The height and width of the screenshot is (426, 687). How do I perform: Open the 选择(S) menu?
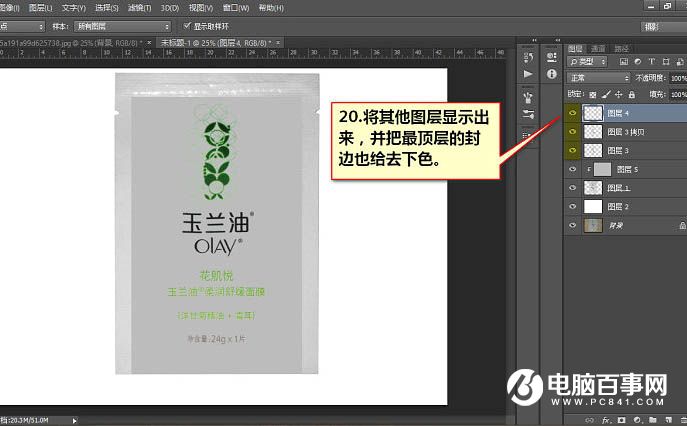(x=107, y=8)
